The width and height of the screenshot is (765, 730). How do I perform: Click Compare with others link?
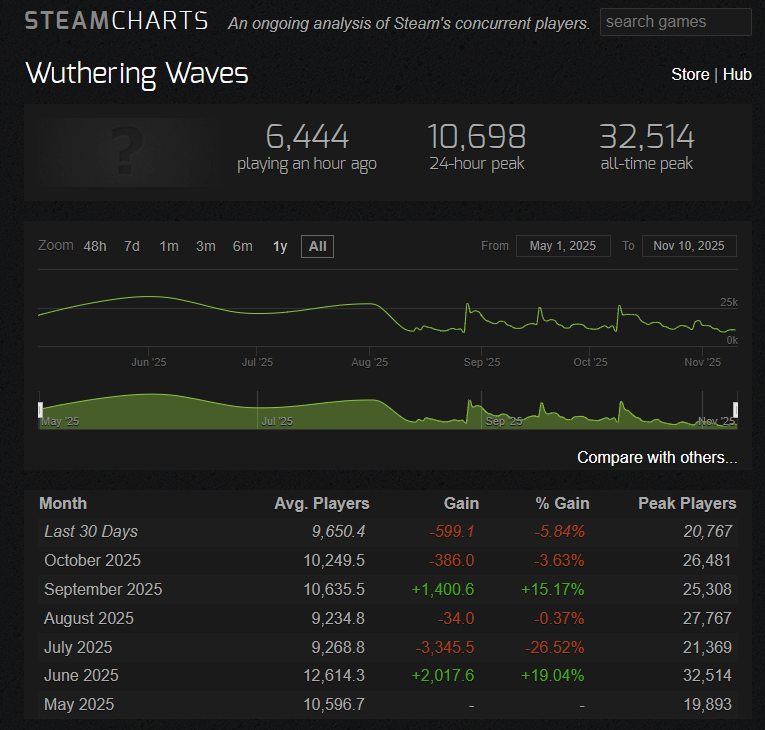point(657,457)
